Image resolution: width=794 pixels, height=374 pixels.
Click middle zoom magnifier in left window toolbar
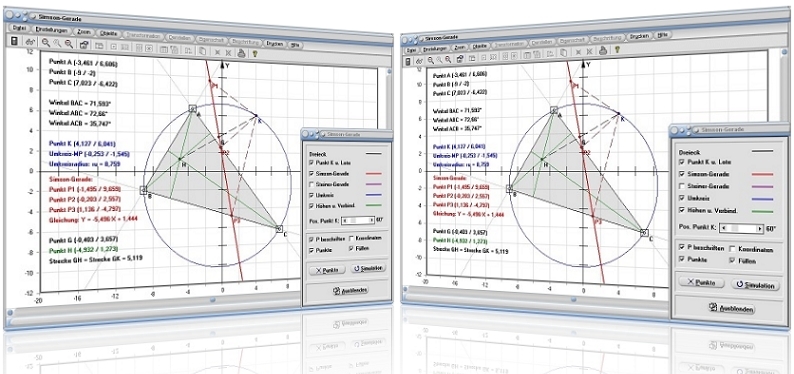click(57, 44)
